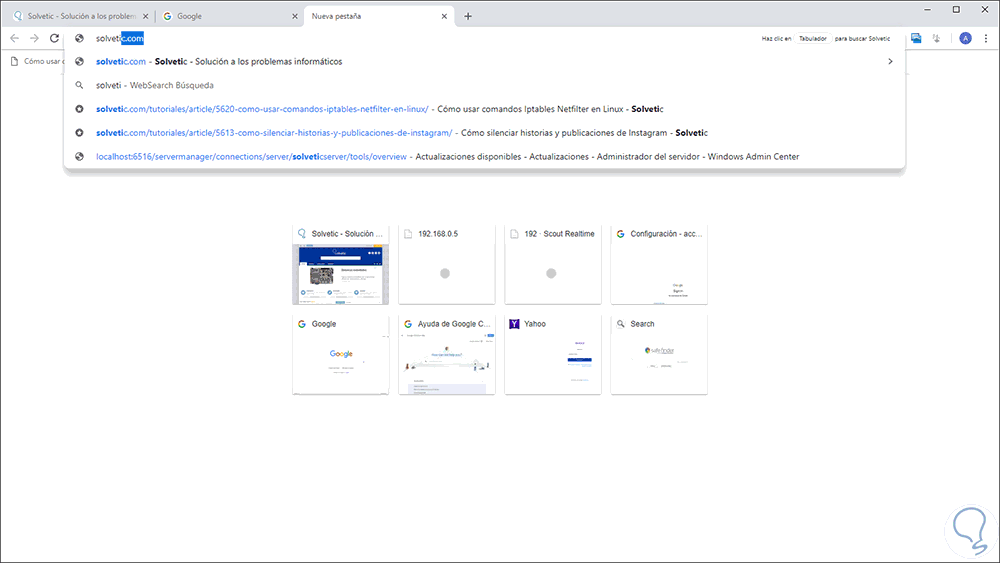Switch to the Google tab
Image resolution: width=1000 pixels, height=563 pixels.
coord(230,17)
